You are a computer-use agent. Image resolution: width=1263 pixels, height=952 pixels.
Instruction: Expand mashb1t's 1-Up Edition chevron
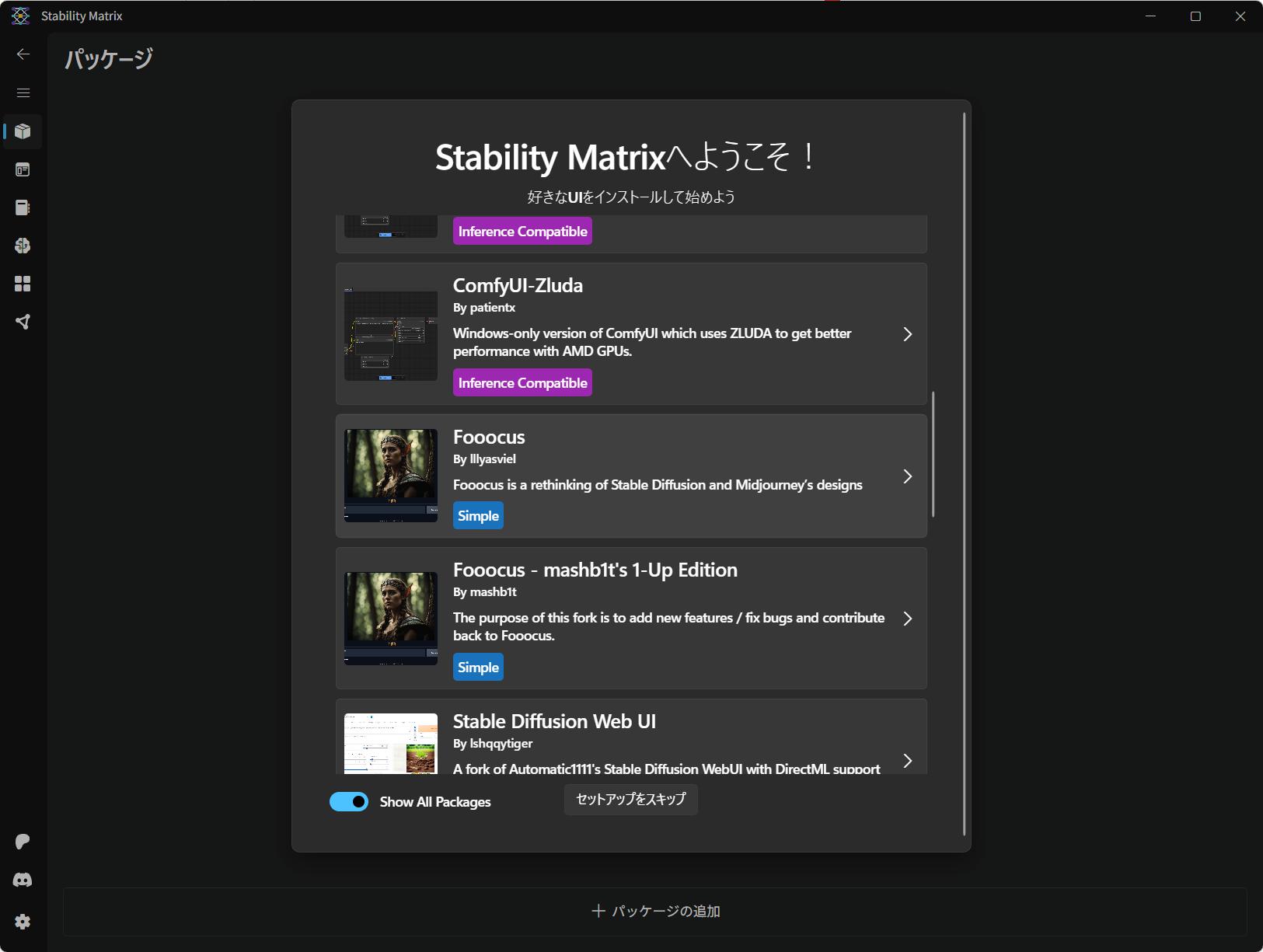907,619
